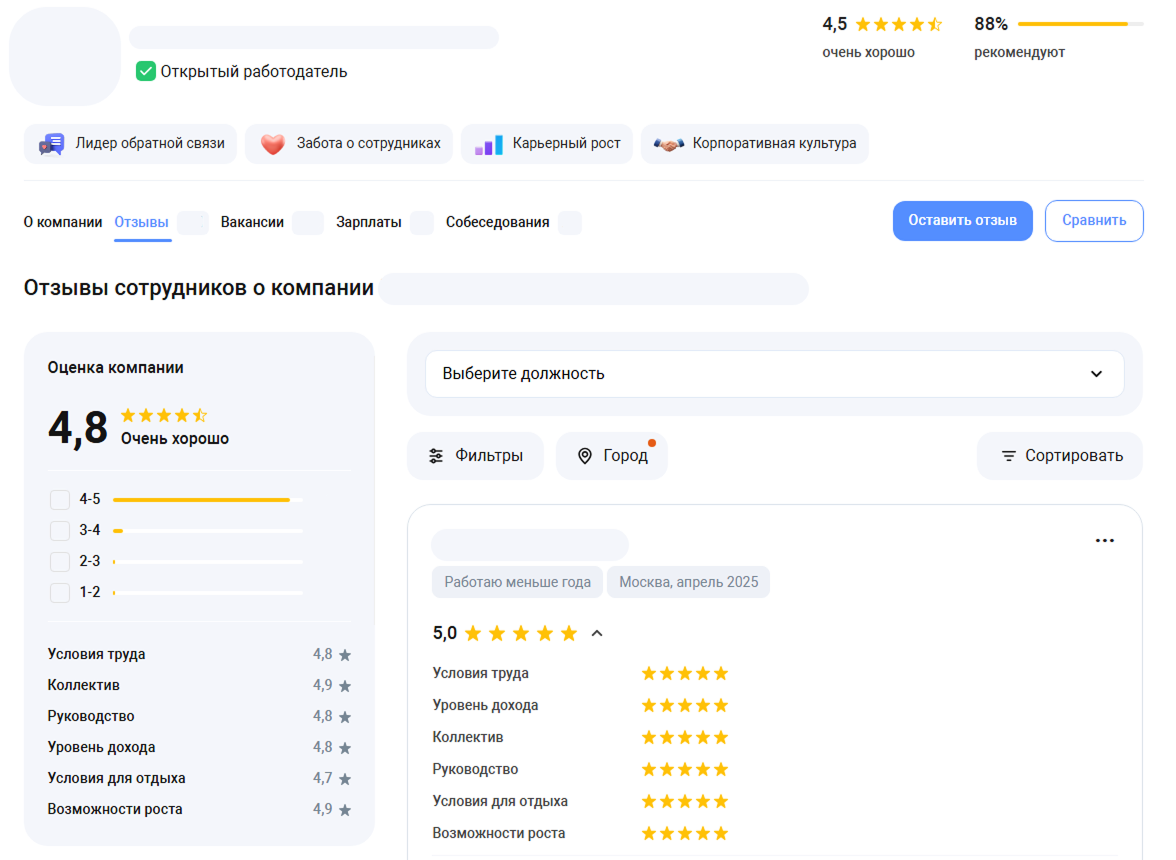1176x860 pixels.
Task: Tick the 1-2 rating filter checkbox
Action: pyautogui.click(x=60, y=592)
